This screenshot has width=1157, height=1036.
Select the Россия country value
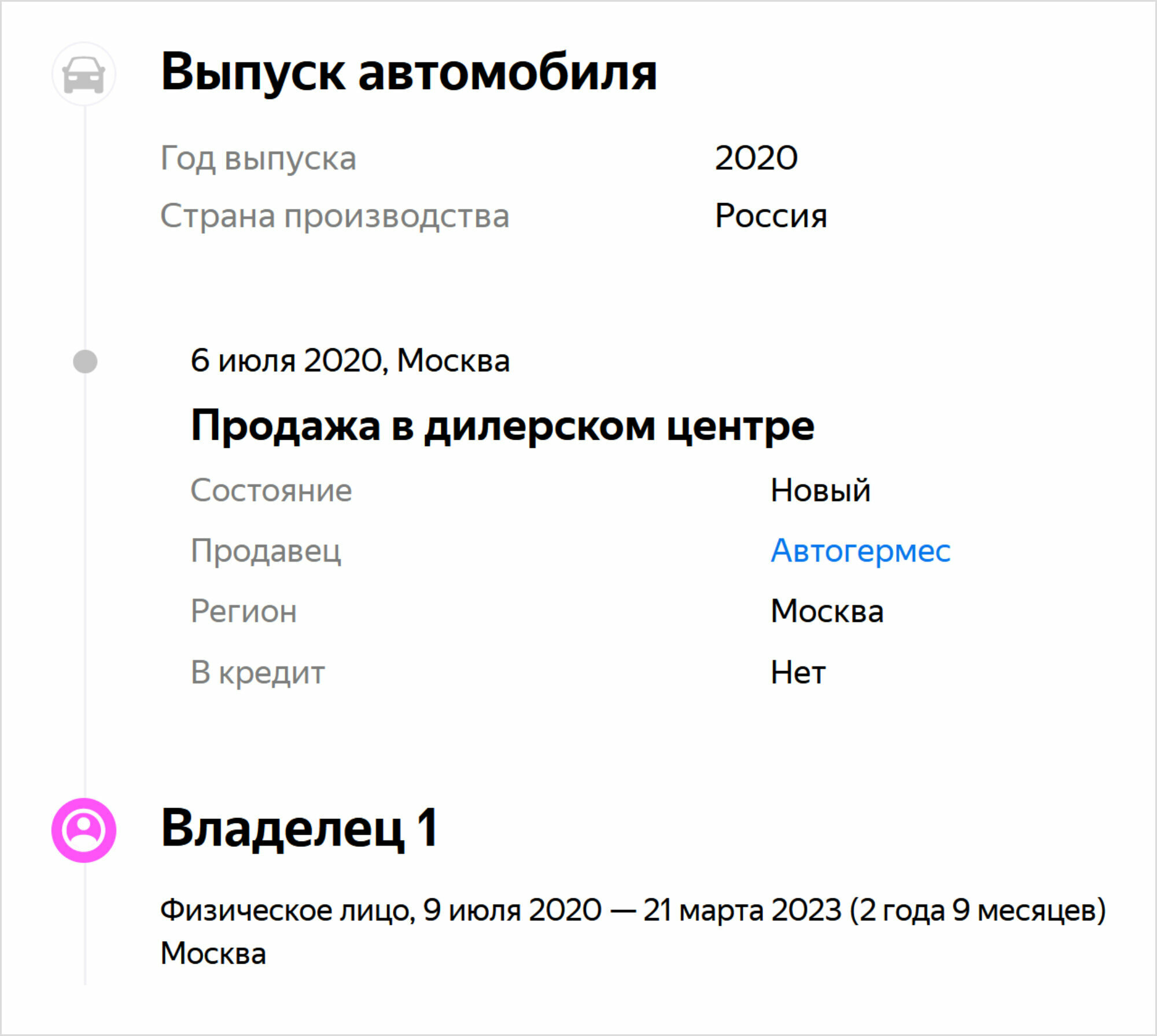pos(771,216)
